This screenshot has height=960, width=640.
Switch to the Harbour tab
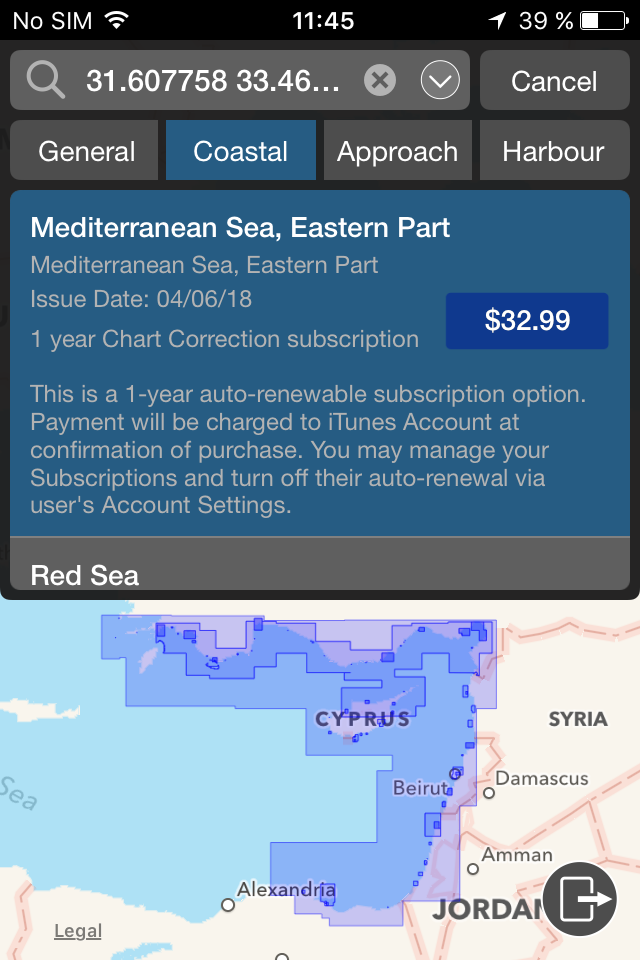tap(554, 151)
